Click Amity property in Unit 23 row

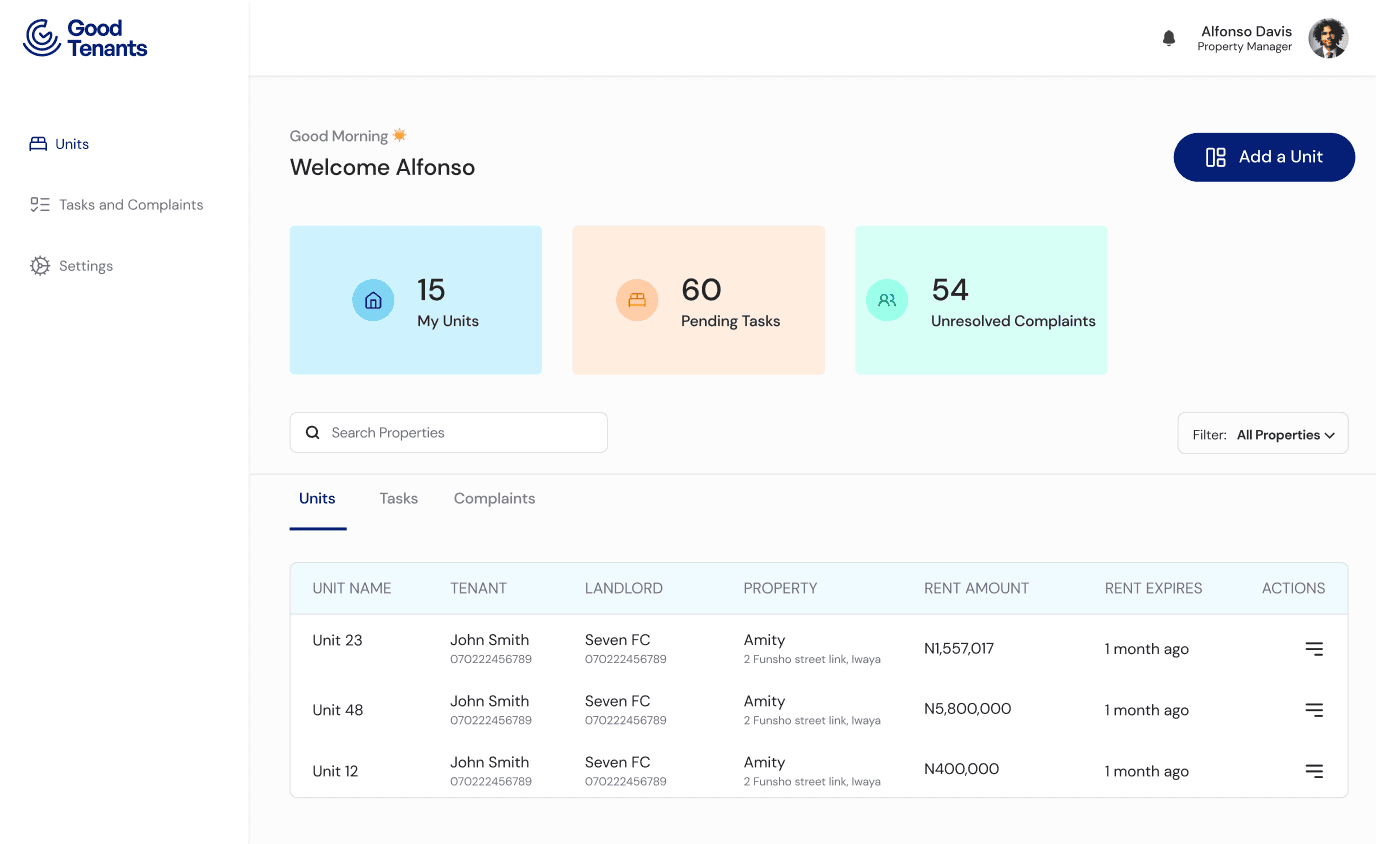pos(764,640)
